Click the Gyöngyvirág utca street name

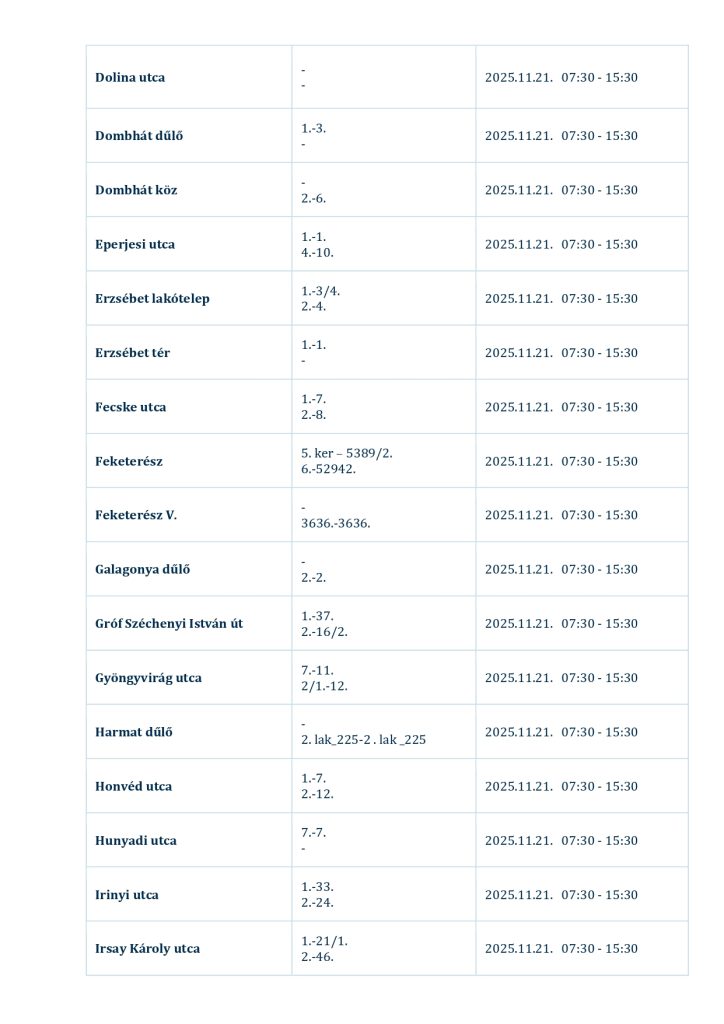[148, 678]
